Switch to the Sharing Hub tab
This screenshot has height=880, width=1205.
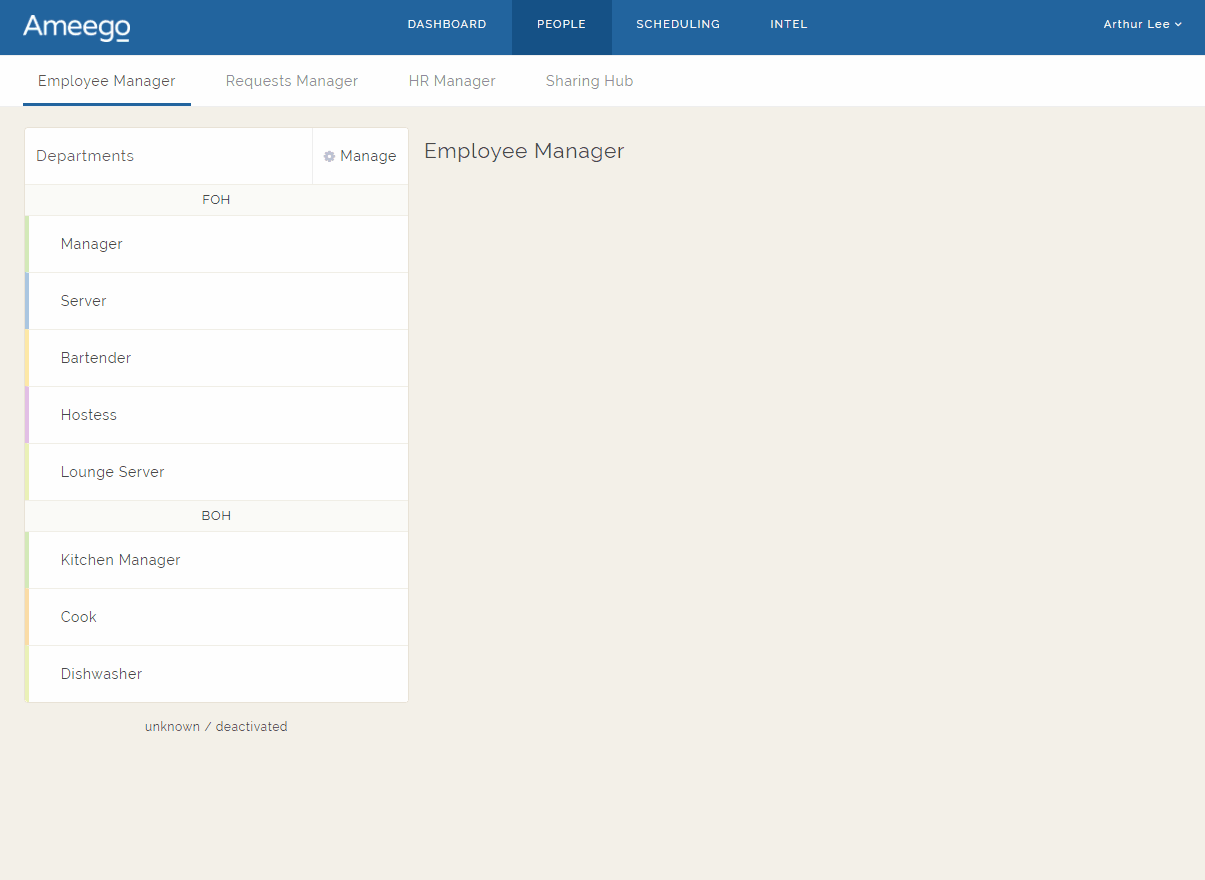tap(589, 81)
